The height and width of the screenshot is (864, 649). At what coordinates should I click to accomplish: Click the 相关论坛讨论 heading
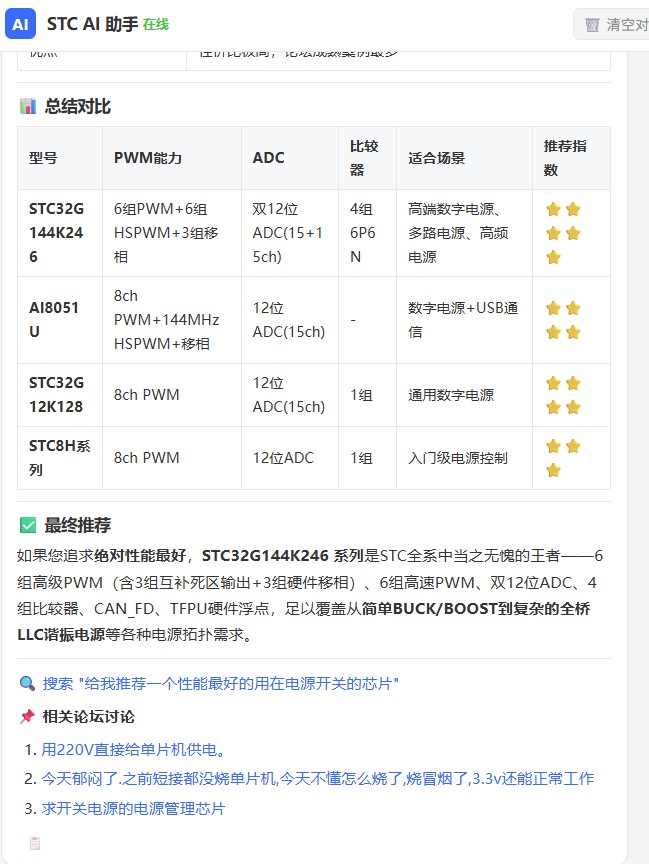tap(89, 716)
